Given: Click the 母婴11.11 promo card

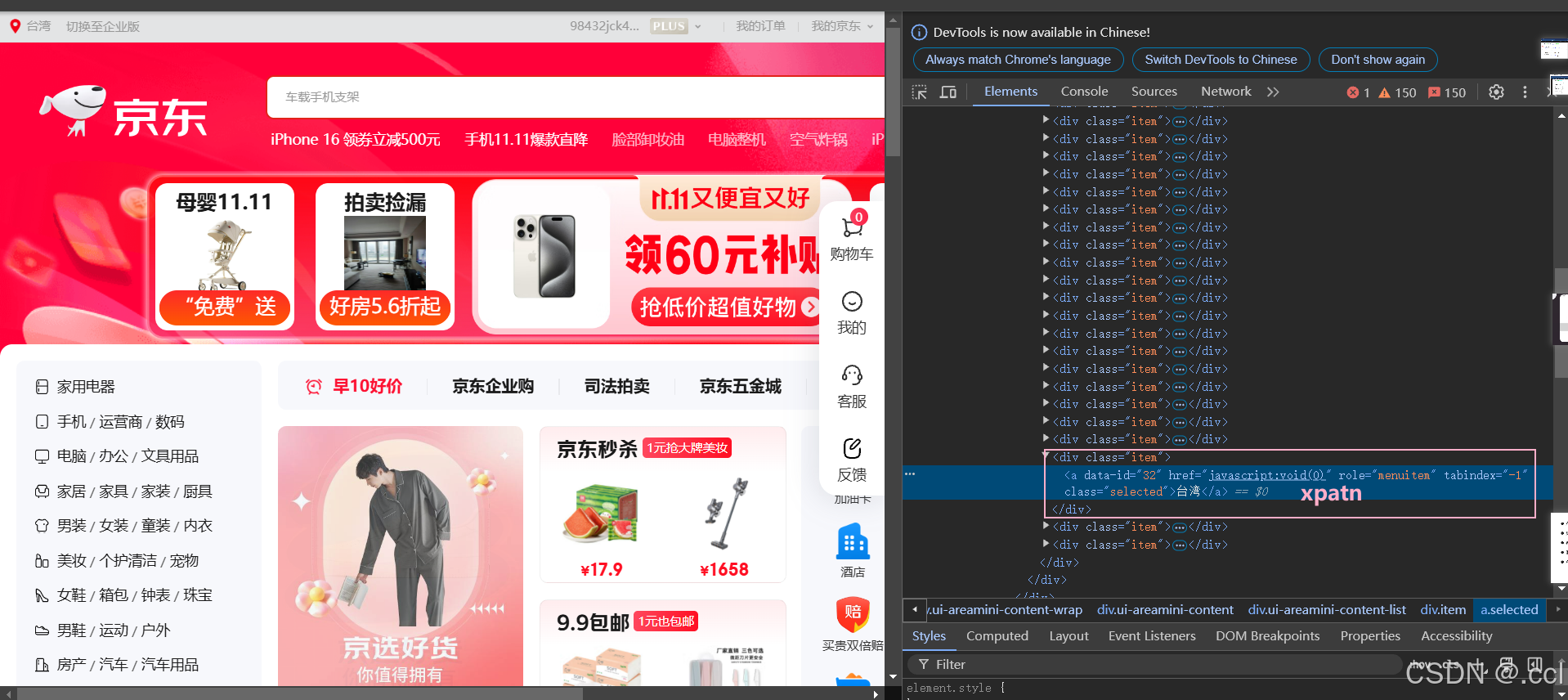Looking at the screenshot, I should 224,257.
